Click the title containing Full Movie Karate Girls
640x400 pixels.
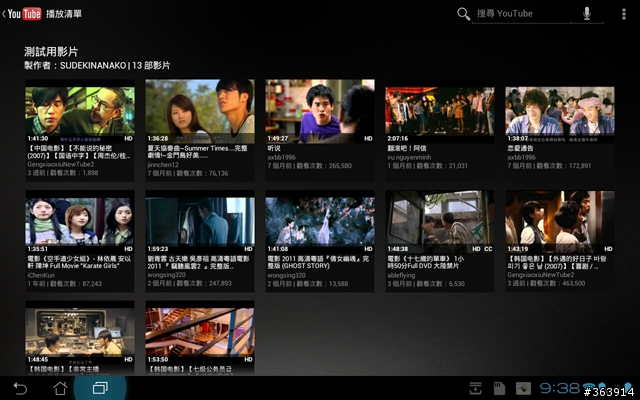point(79,262)
